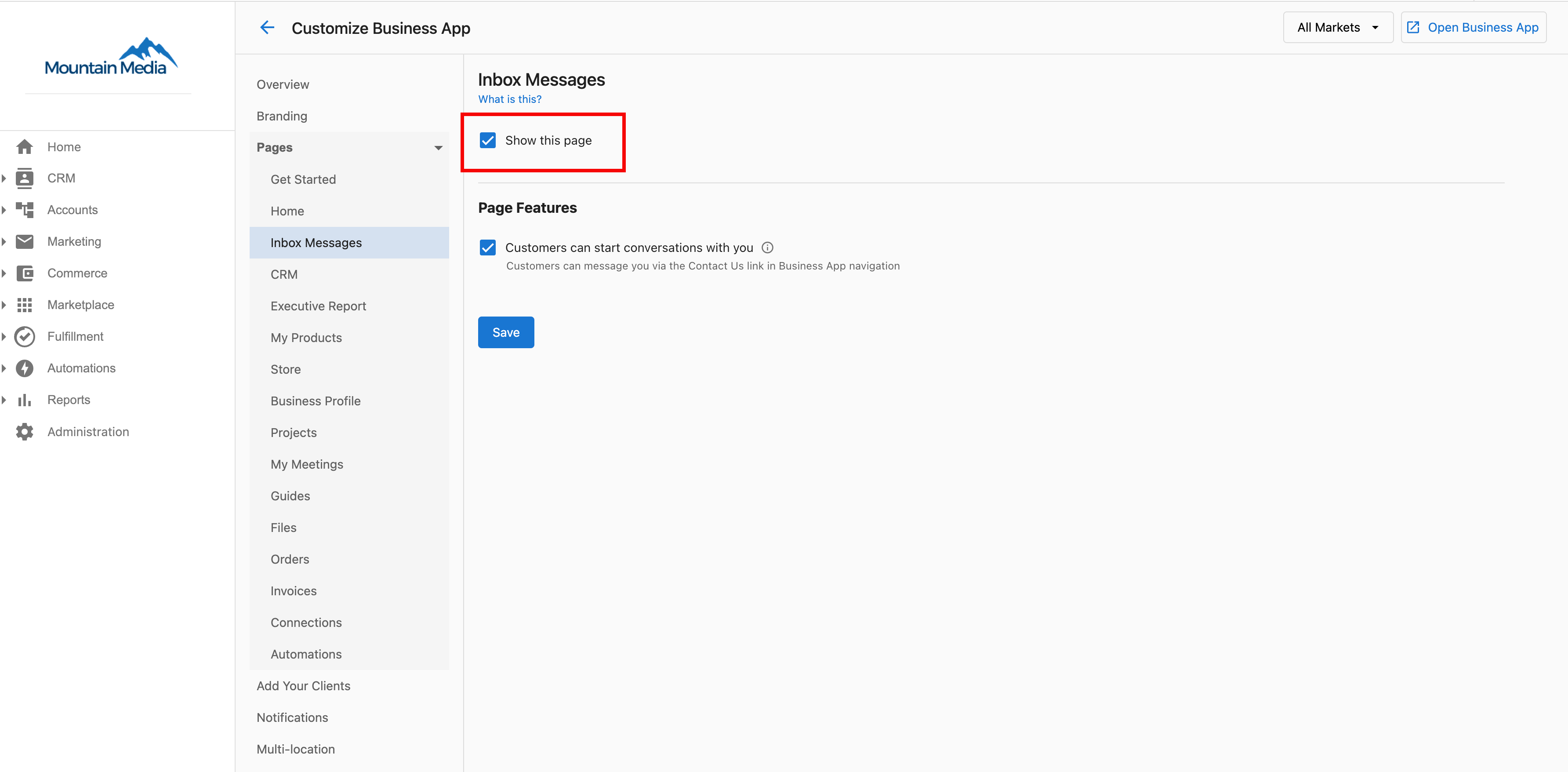
Task: Expand the Marketplace sidebar section arrow
Action: click(x=4, y=305)
